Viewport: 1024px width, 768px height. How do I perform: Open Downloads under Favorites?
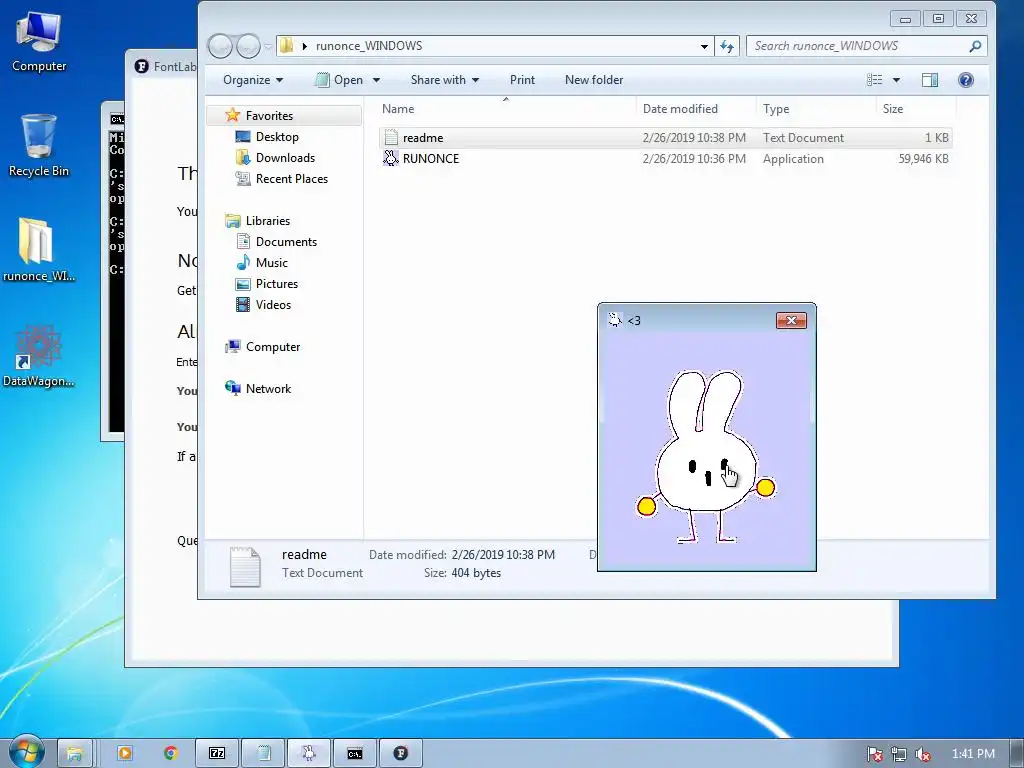[275, 157]
